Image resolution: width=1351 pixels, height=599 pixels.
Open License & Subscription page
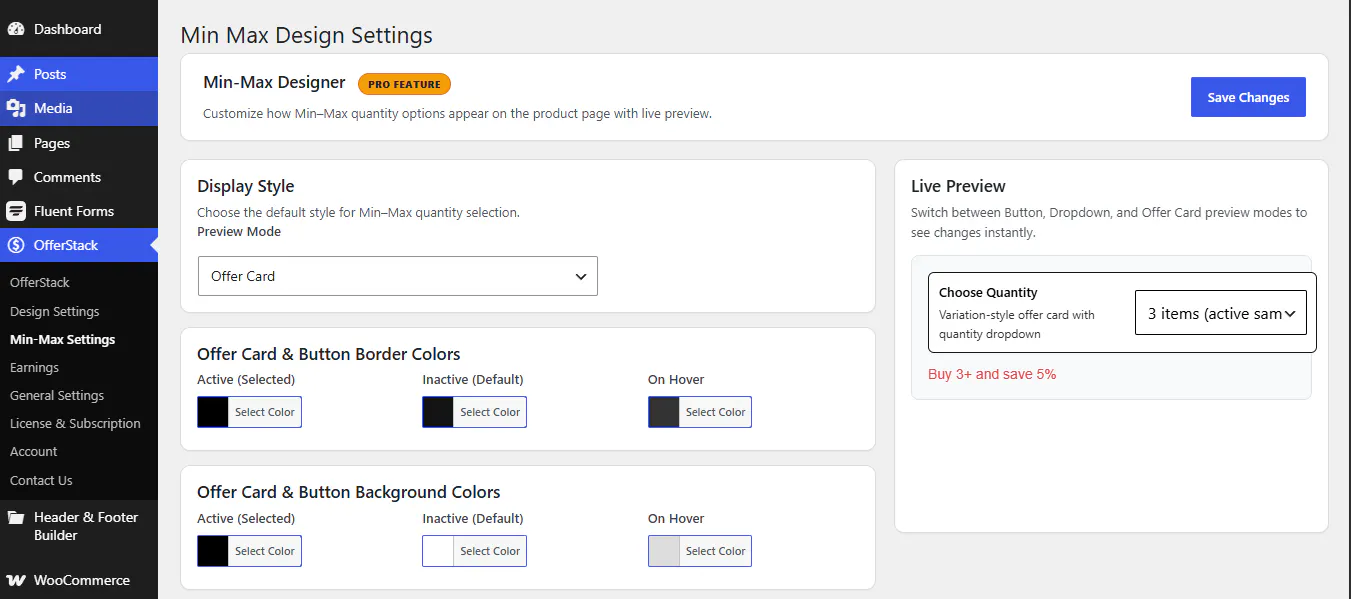point(75,423)
